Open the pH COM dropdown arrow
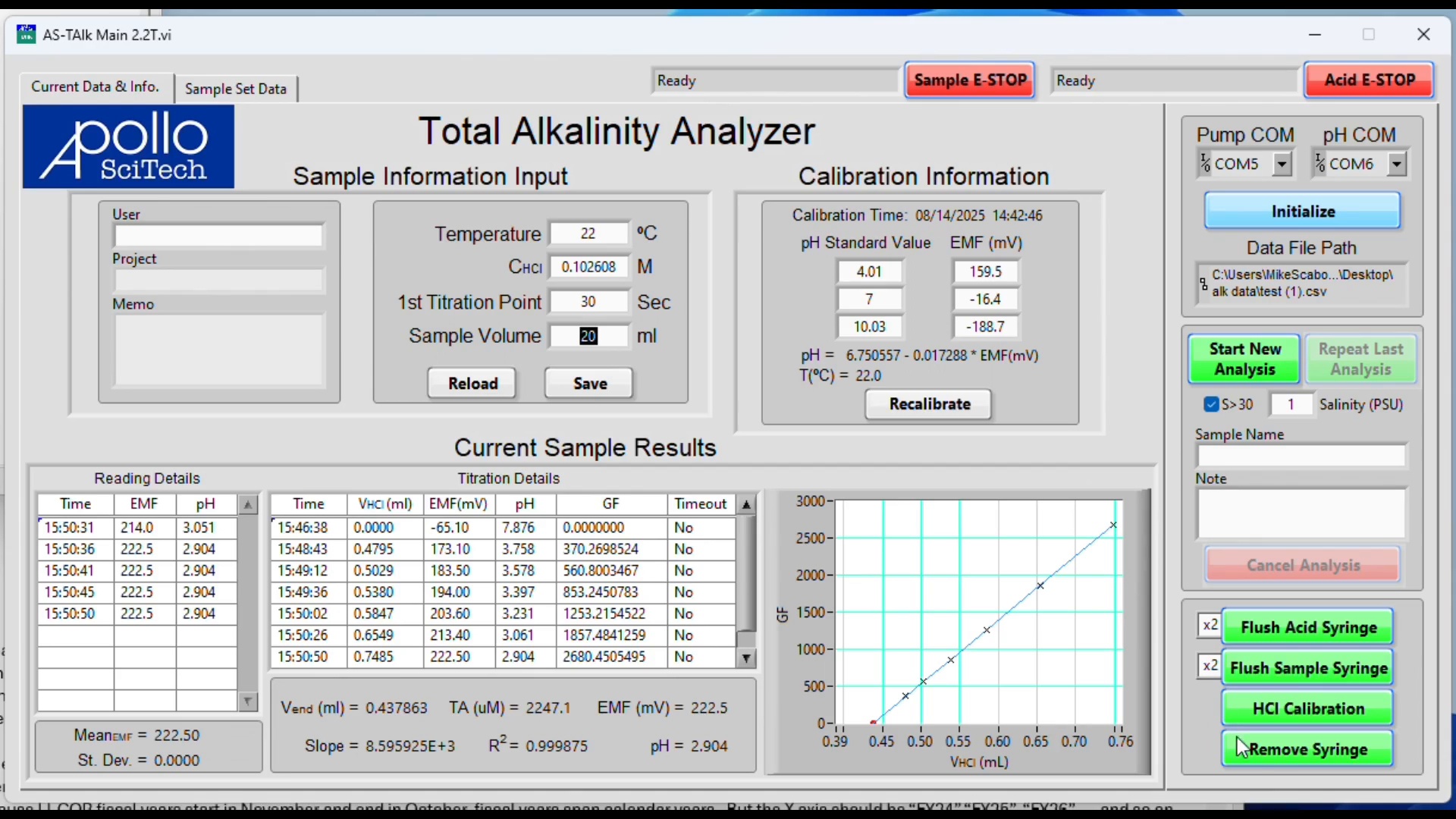1456x819 pixels. tap(1396, 164)
